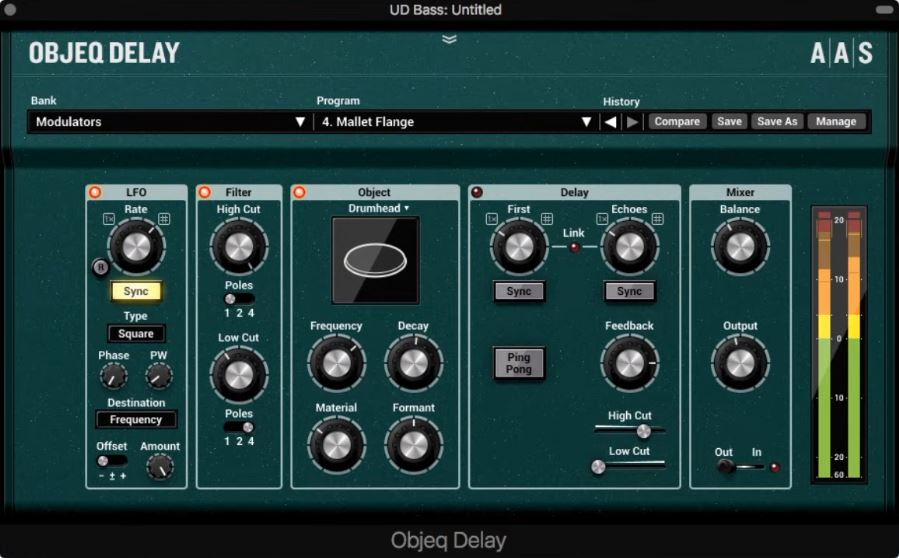Click the Material knob
Screen dimensions: 899x558
click(x=337, y=445)
